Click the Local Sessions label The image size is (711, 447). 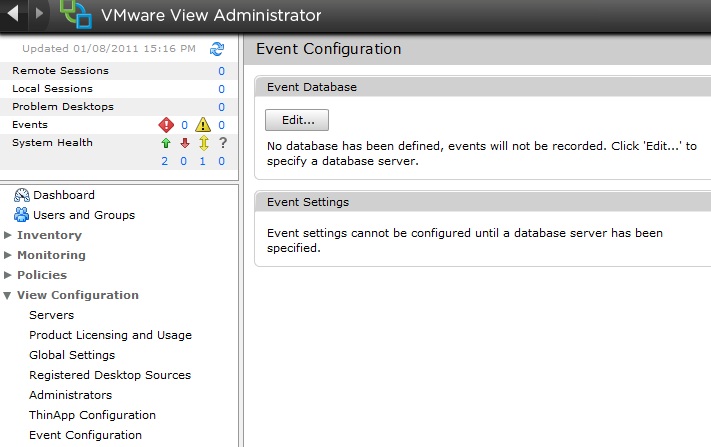52,88
